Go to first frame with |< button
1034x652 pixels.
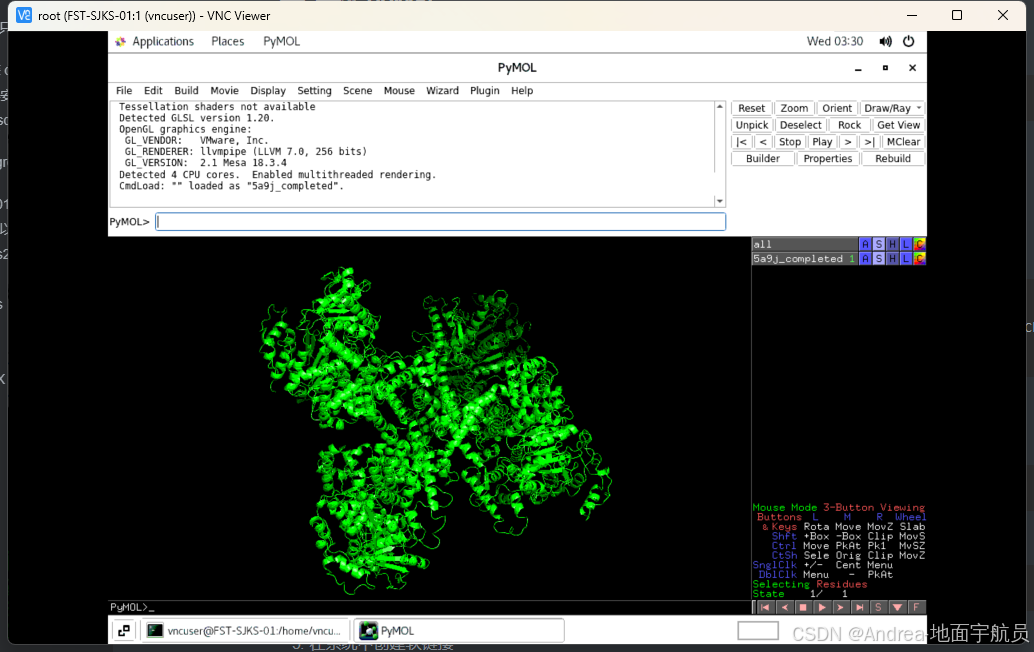click(x=742, y=142)
